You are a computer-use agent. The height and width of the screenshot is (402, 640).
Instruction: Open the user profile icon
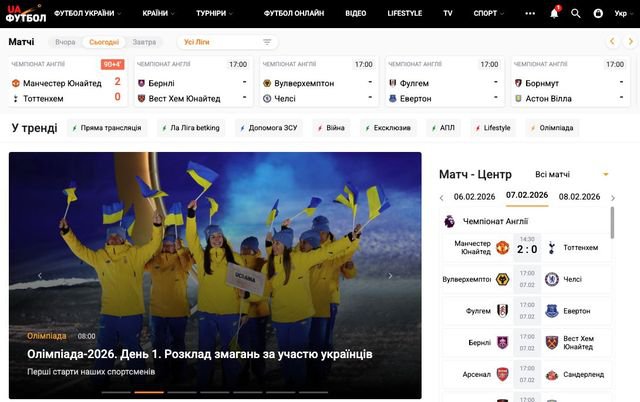(x=598, y=14)
